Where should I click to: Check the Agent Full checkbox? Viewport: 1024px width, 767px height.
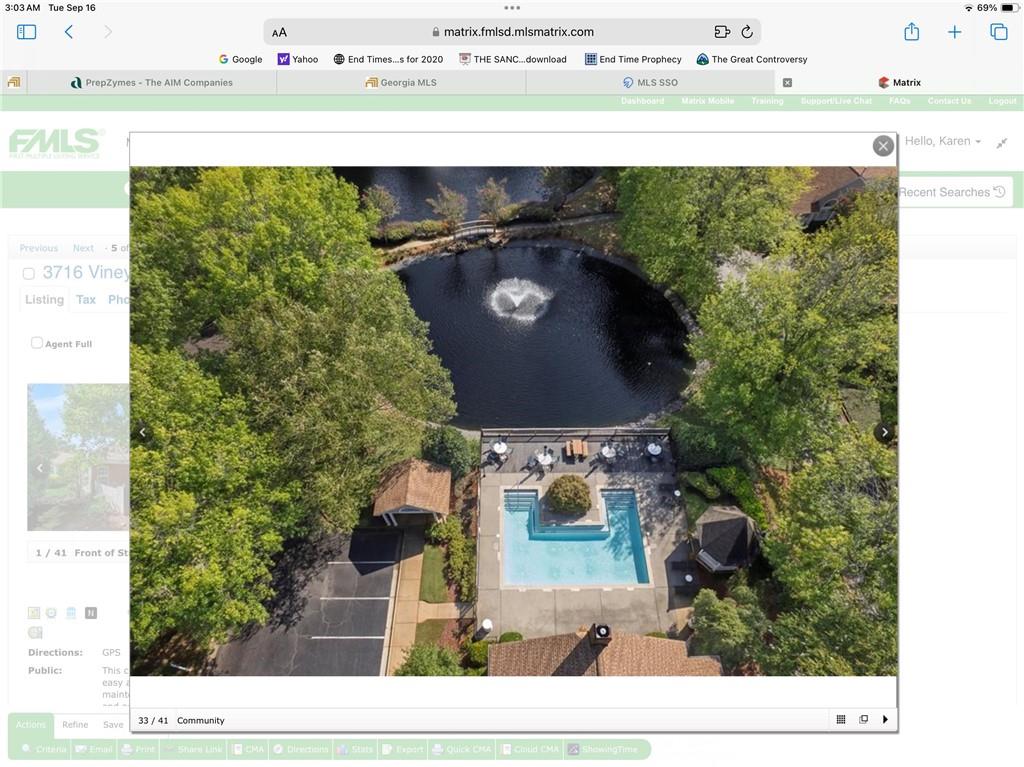click(37, 343)
